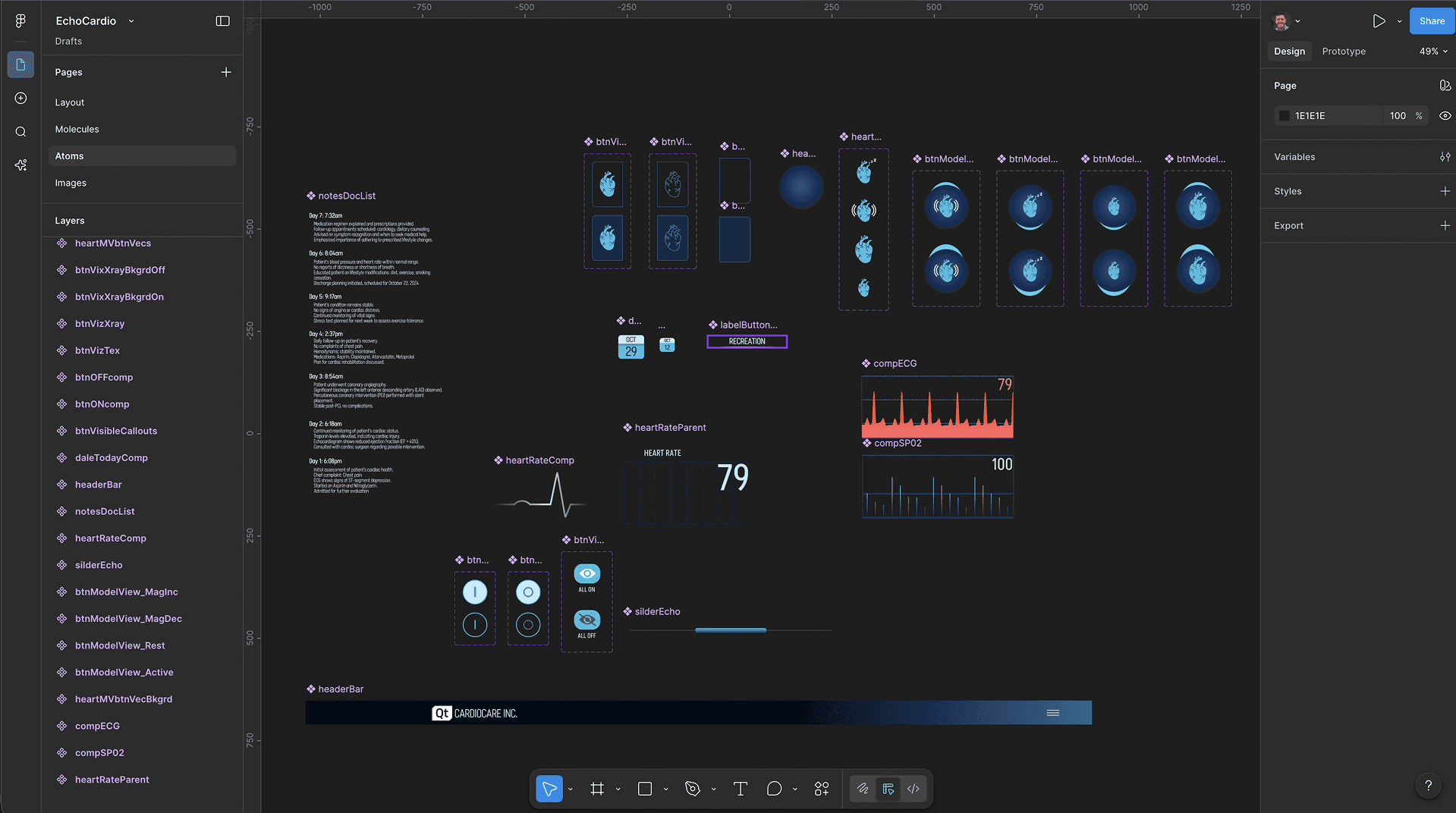
Task: Expand shape tools options chevron
Action: [x=665, y=789]
